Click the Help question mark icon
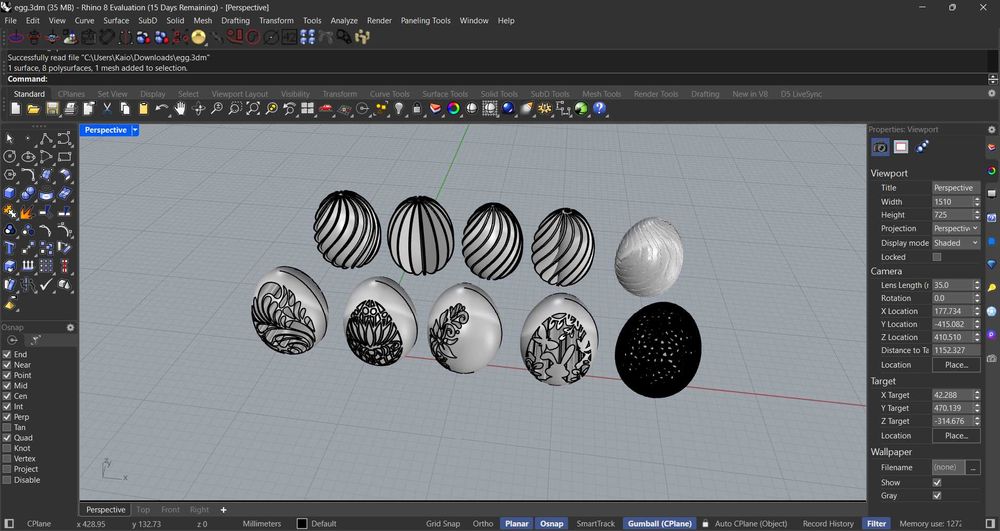The image size is (1000, 531). (x=599, y=109)
